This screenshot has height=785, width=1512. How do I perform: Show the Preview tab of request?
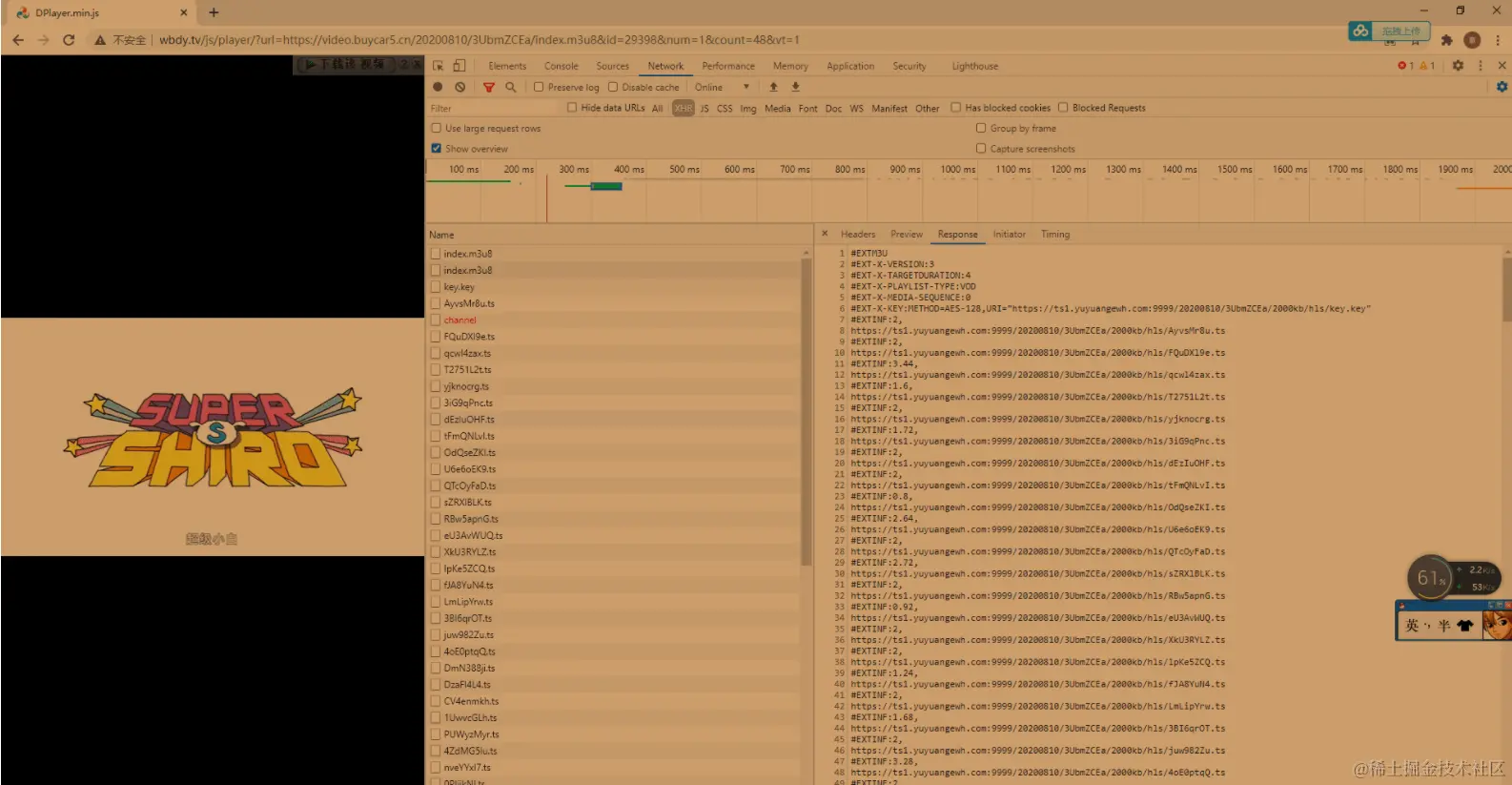pyautogui.click(x=907, y=234)
